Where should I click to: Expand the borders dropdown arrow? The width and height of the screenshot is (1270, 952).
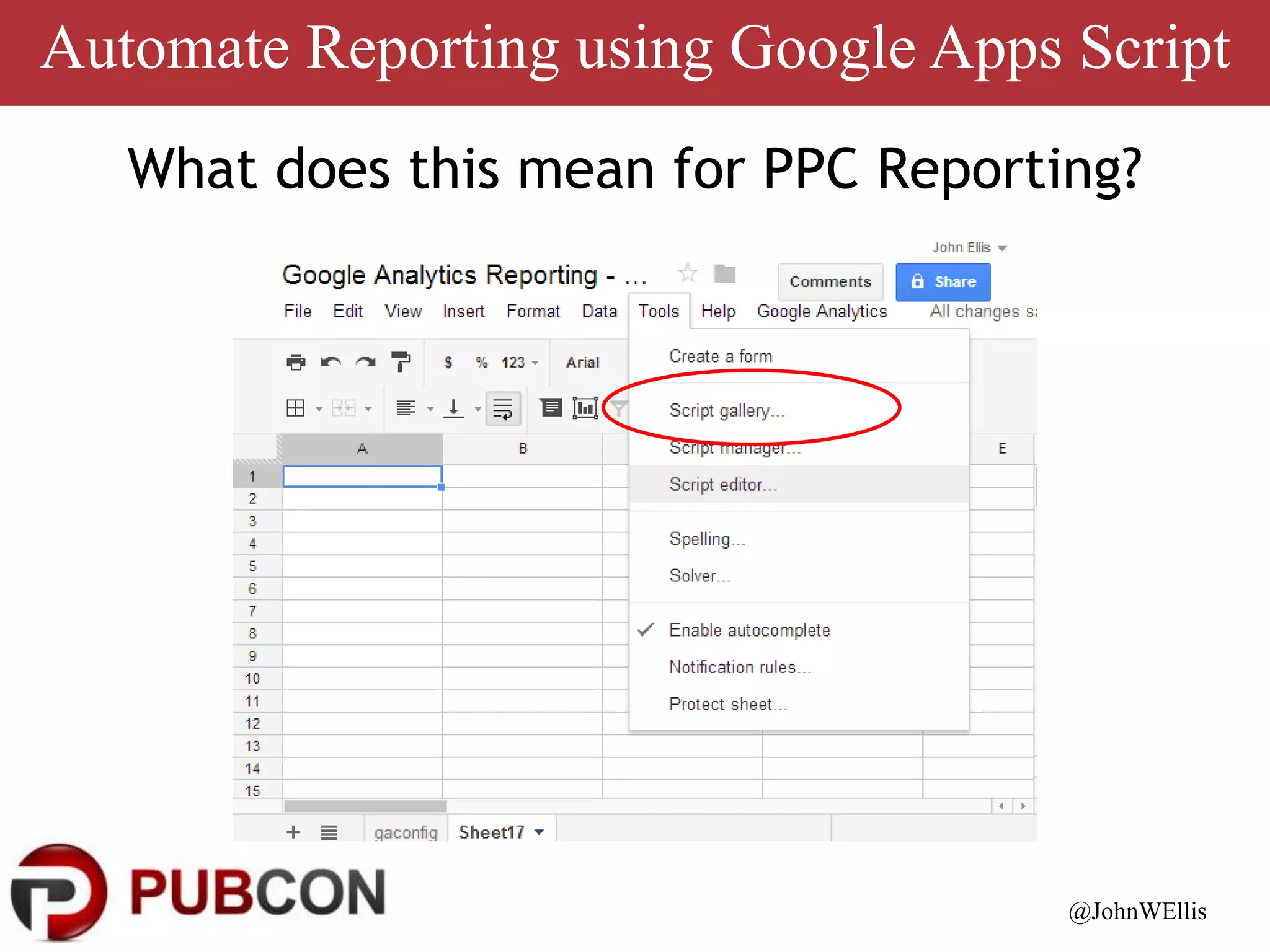pos(319,409)
